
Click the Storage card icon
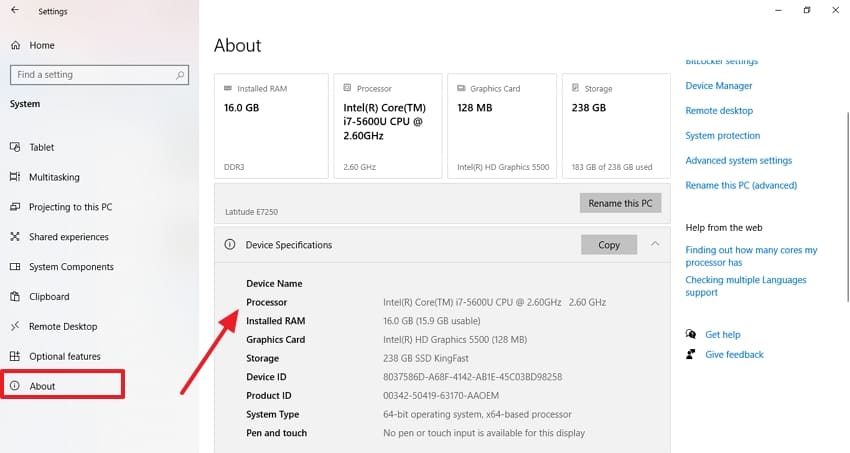click(x=575, y=88)
